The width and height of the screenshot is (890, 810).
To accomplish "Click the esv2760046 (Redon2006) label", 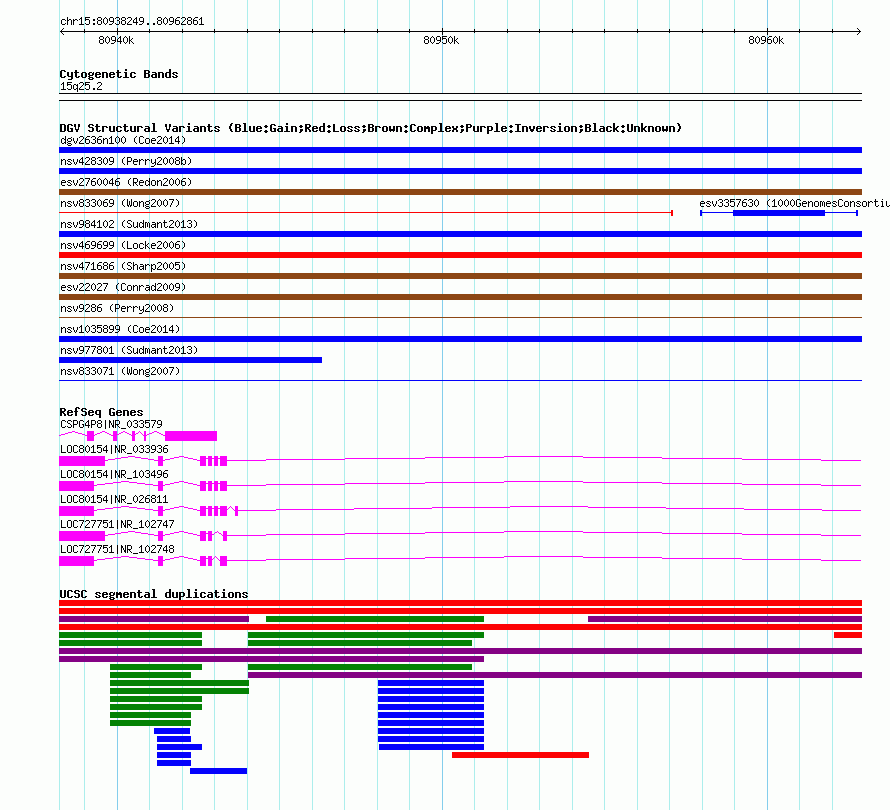I will click(126, 182).
